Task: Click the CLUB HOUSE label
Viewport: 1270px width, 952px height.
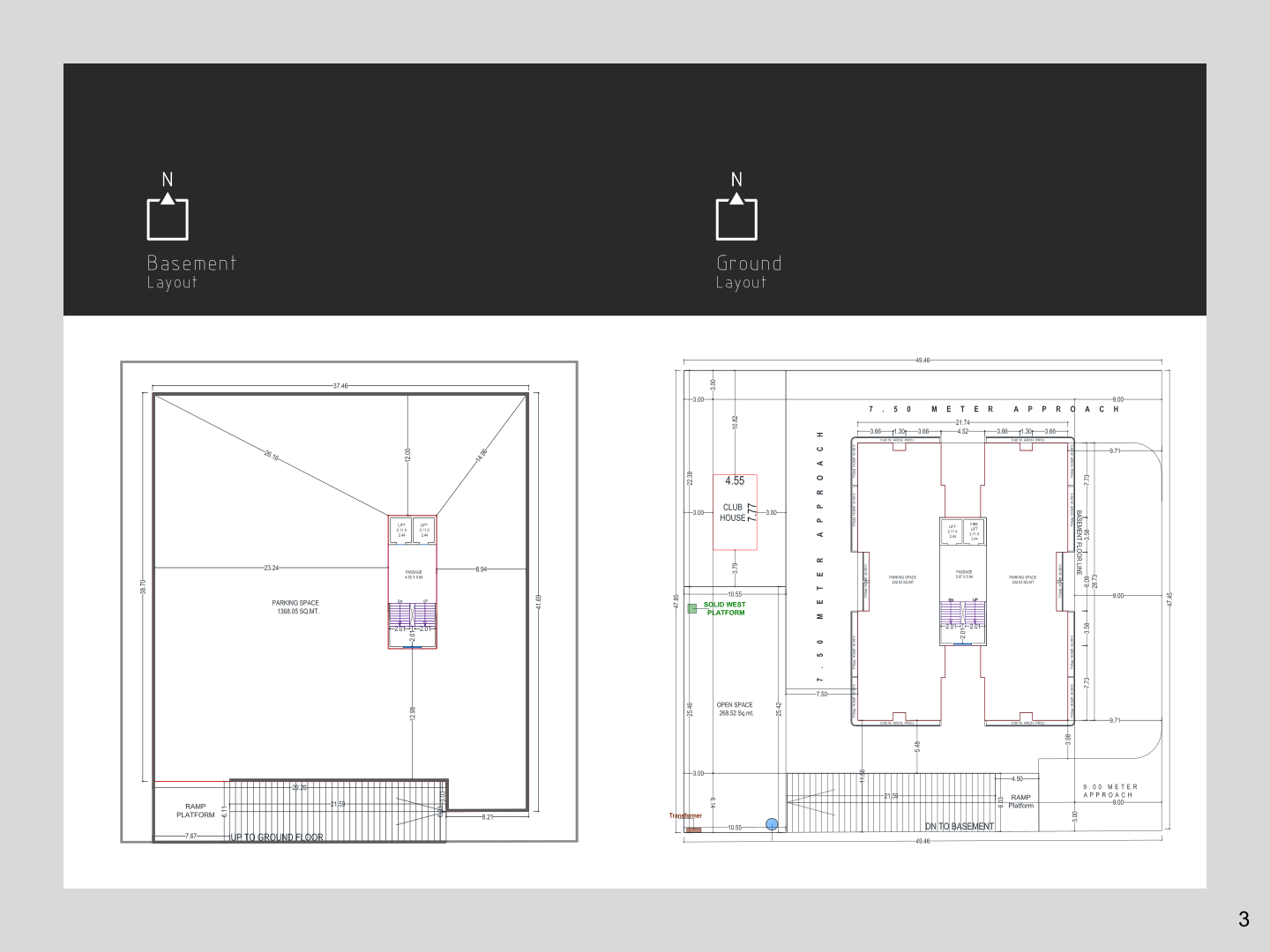Action: pos(733,513)
